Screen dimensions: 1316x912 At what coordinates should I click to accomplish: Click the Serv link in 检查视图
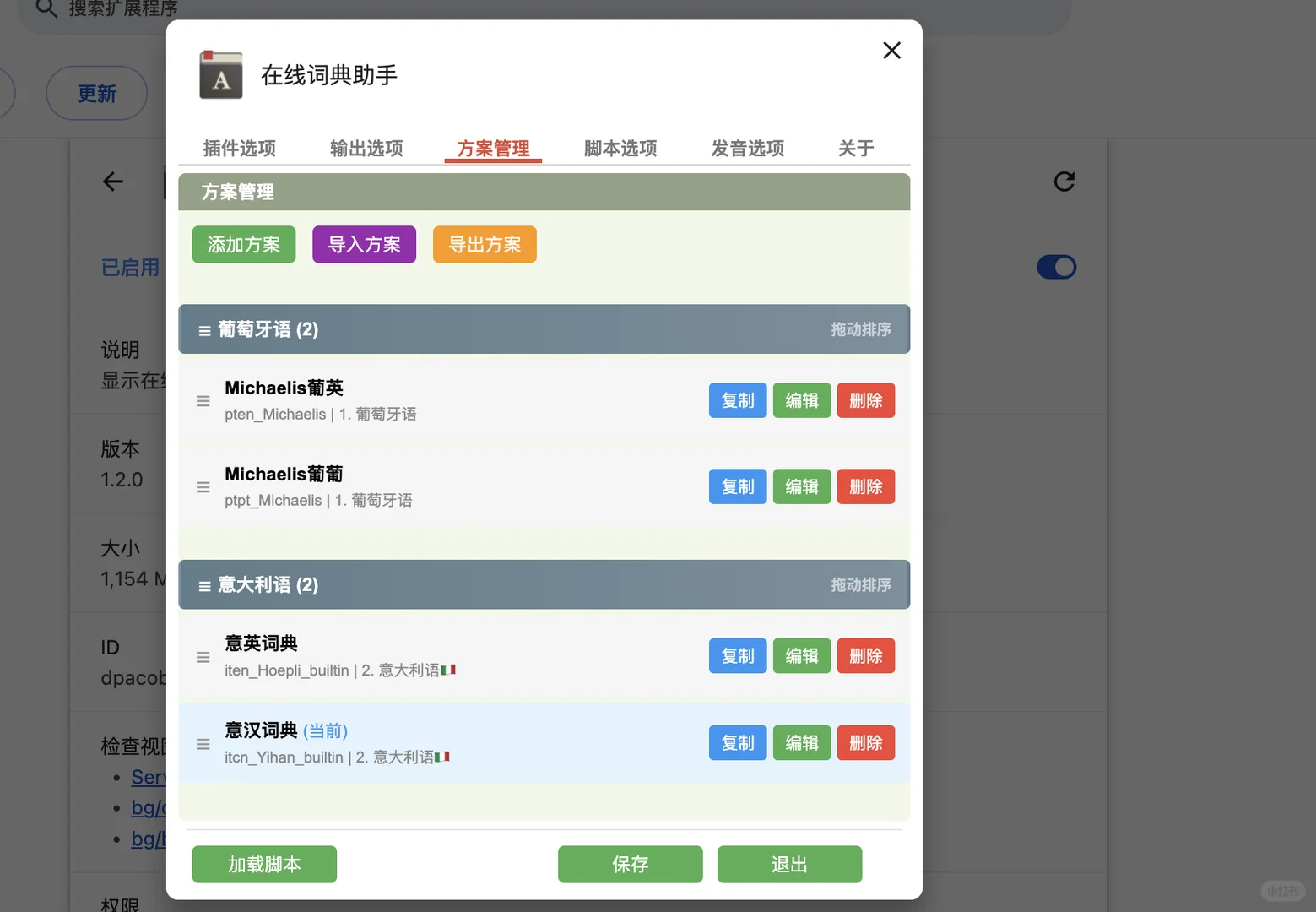(x=150, y=777)
